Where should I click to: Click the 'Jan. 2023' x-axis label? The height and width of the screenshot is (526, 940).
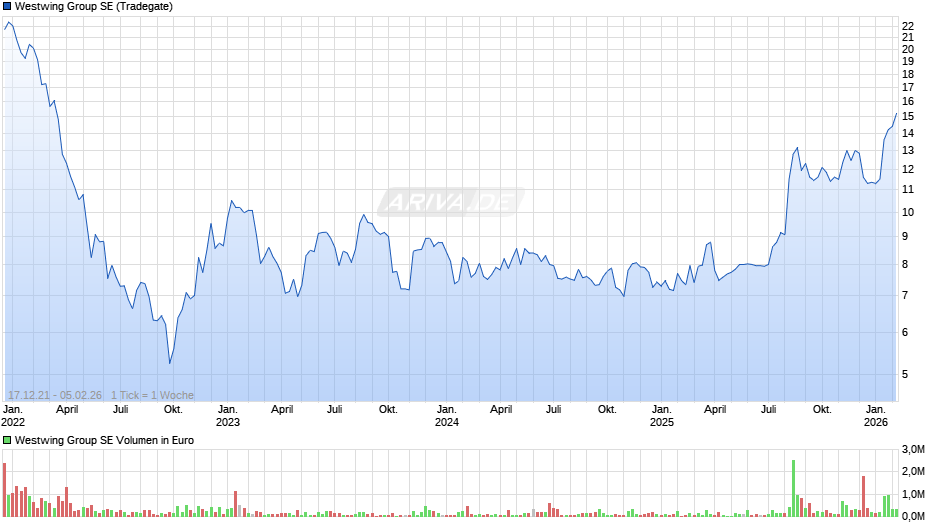[x=228, y=416]
